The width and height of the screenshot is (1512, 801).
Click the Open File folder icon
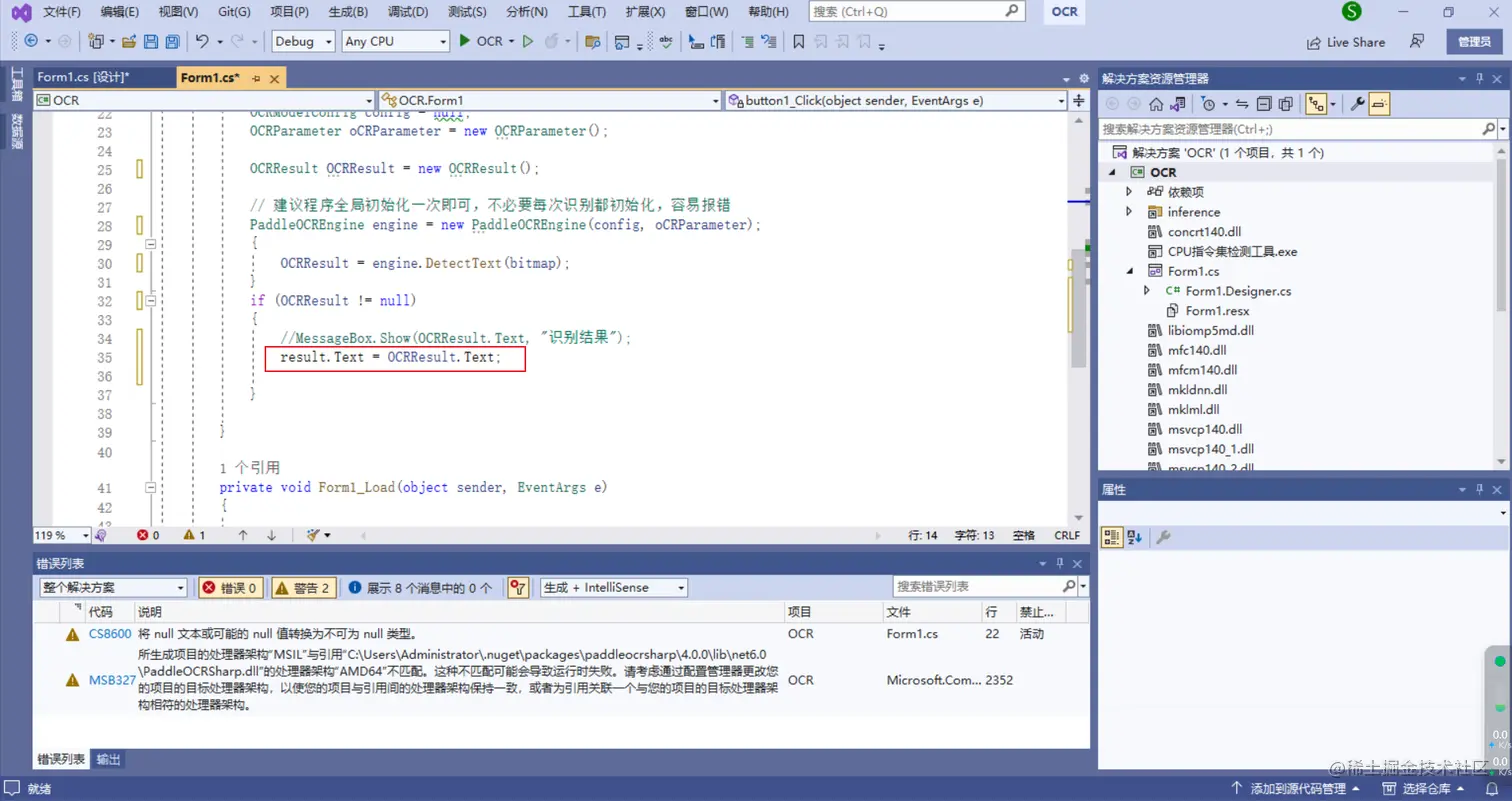click(129, 42)
